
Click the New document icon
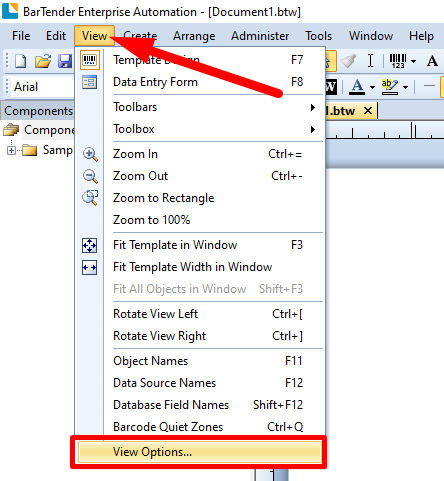[x=21, y=61]
